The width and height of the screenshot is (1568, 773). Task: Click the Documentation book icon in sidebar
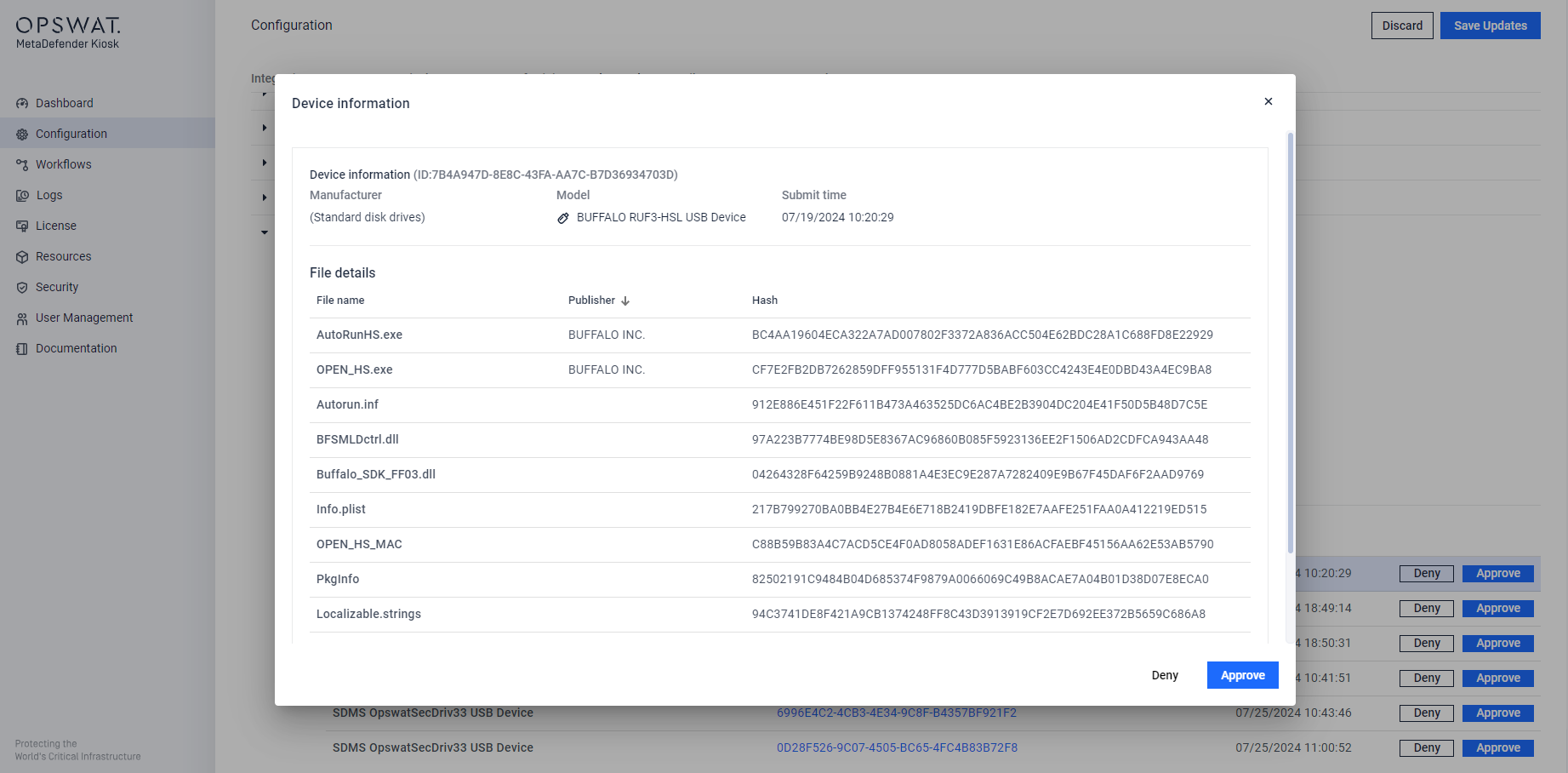22,348
